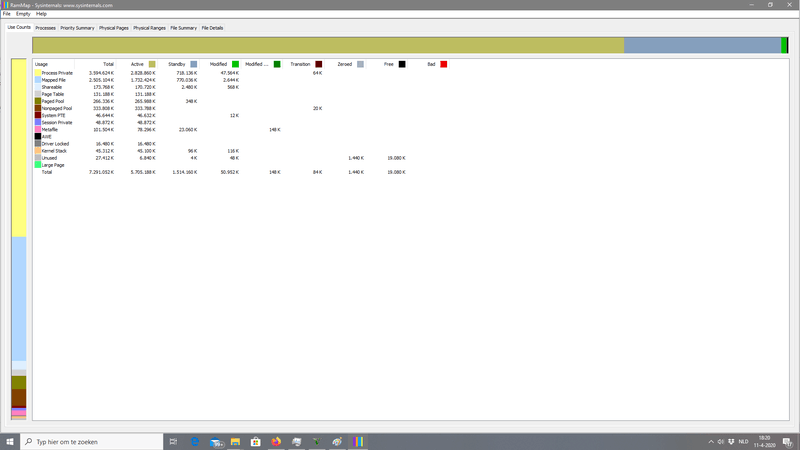Open the File menu
Viewport: 800px width, 450px height.
6,14
